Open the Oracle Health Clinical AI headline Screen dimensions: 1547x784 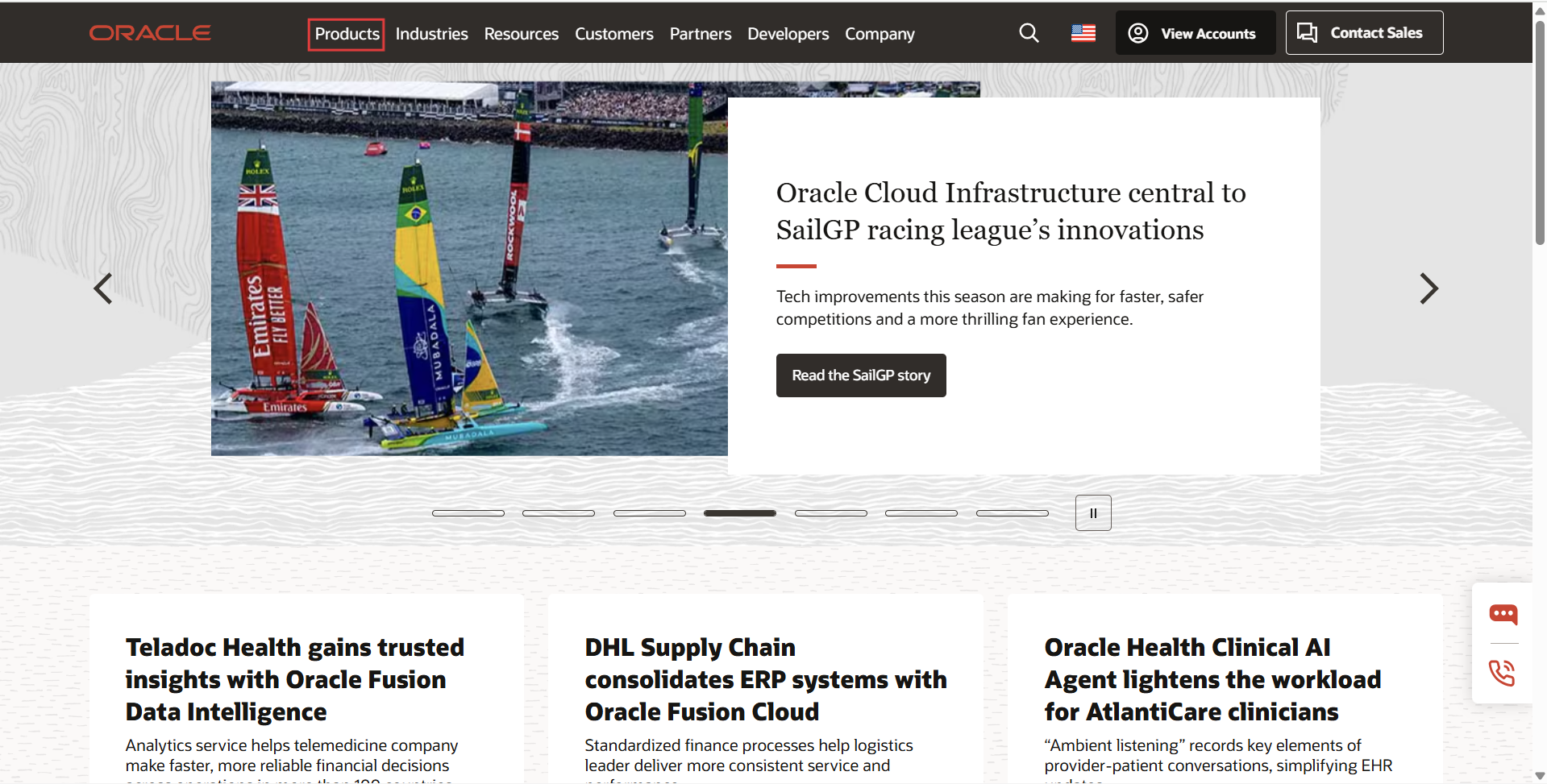click(1212, 679)
